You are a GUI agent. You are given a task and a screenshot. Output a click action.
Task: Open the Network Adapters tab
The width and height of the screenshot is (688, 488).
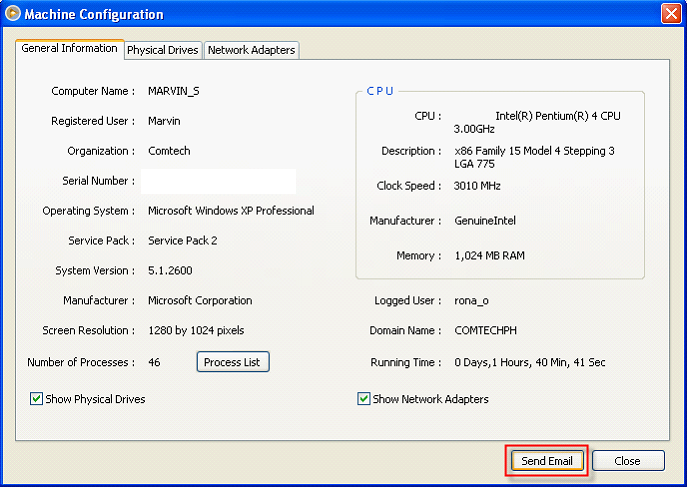pyautogui.click(x=251, y=50)
